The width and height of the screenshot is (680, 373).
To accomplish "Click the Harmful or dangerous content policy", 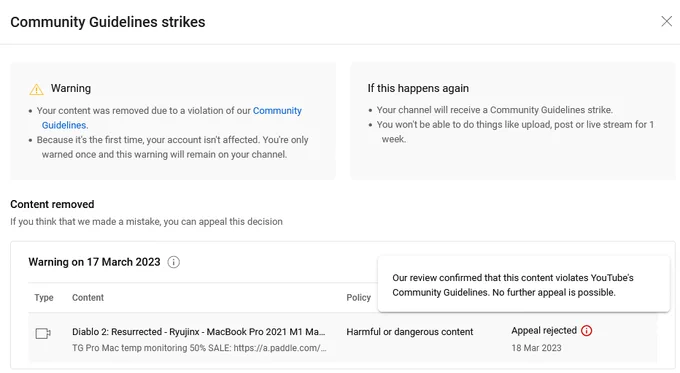I will tap(409, 332).
